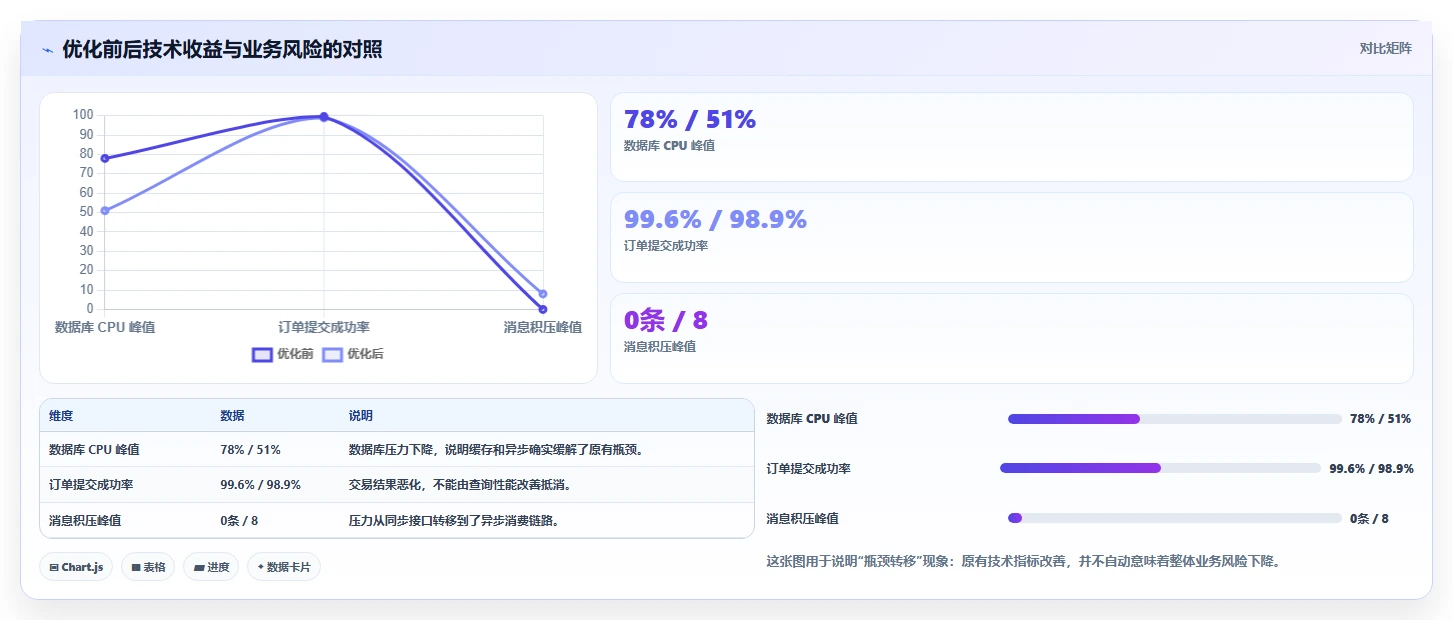Click the 78% / 51% progress value

tap(1380, 419)
